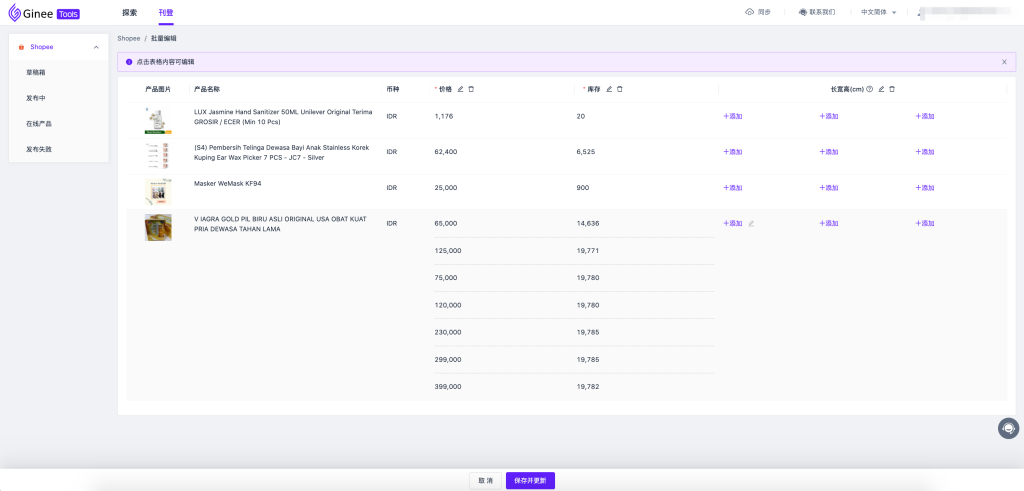1024x491 pixels.
Task: Open the support chat headset bubble
Action: click(x=1008, y=428)
